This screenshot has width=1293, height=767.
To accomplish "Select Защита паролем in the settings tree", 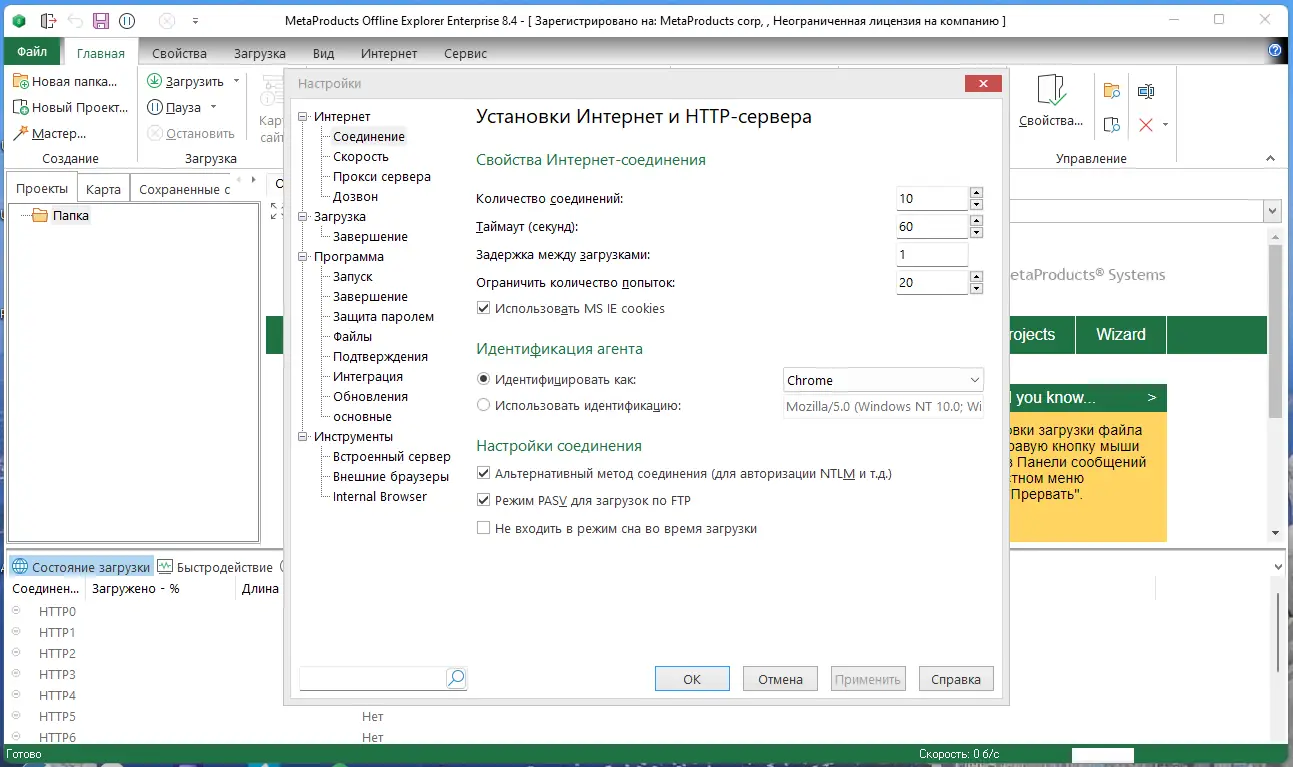I will [x=383, y=317].
